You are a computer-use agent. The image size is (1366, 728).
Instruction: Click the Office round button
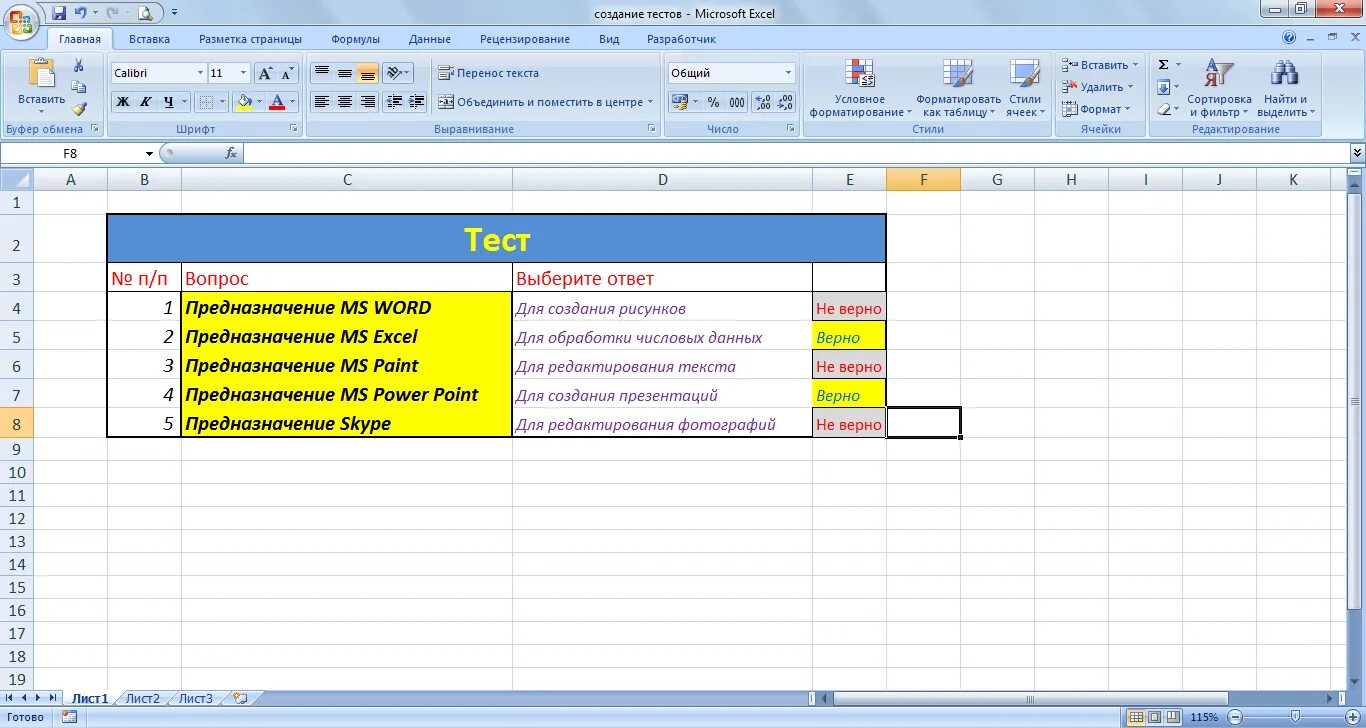pyautogui.click(x=21, y=20)
